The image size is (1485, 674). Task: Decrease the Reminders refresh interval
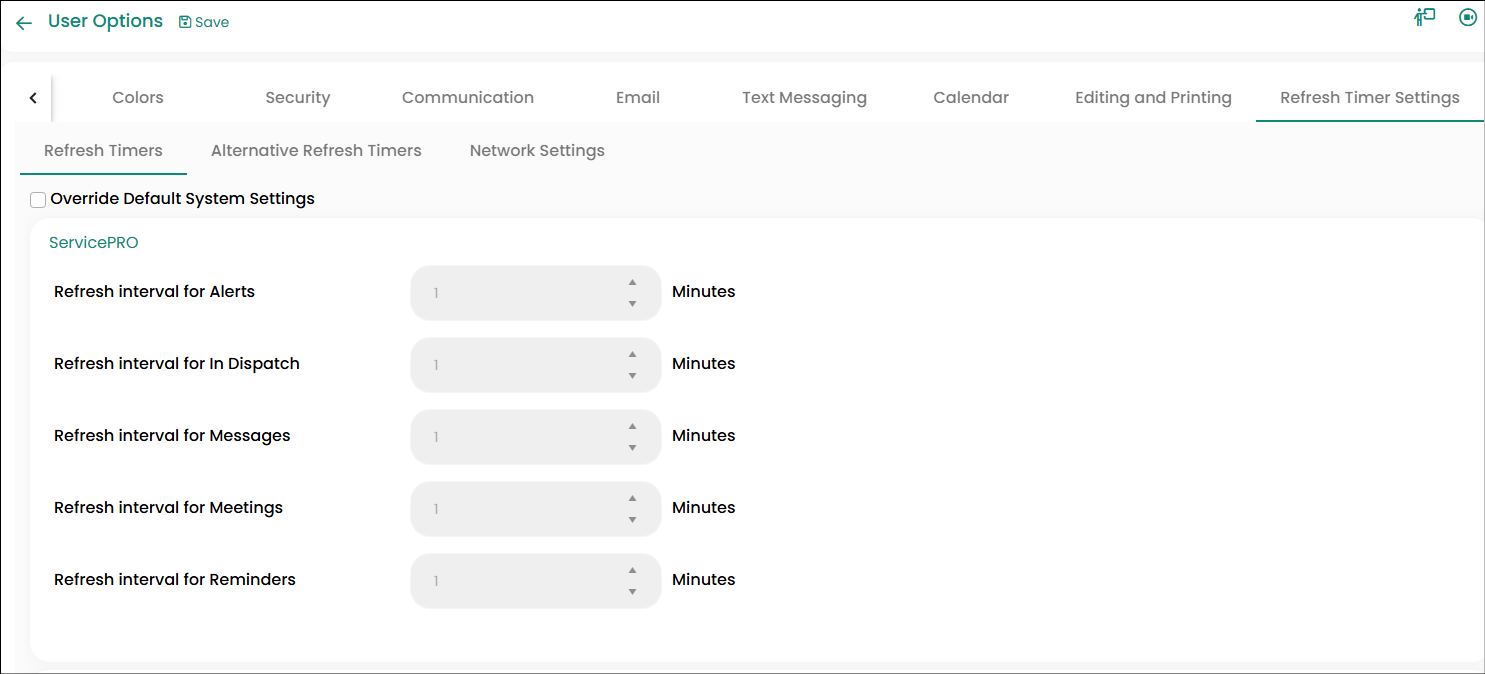(632, 592)
